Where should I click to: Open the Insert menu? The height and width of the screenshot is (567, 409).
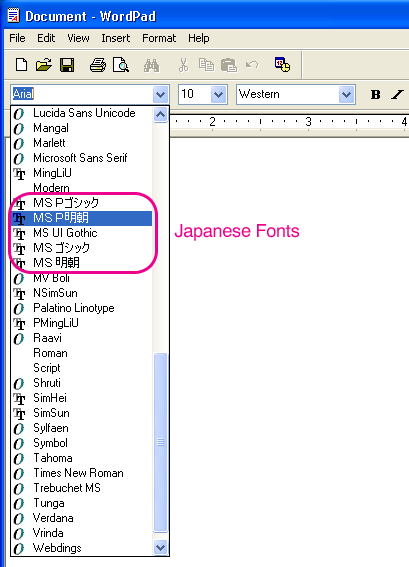[x=115, y=38]
